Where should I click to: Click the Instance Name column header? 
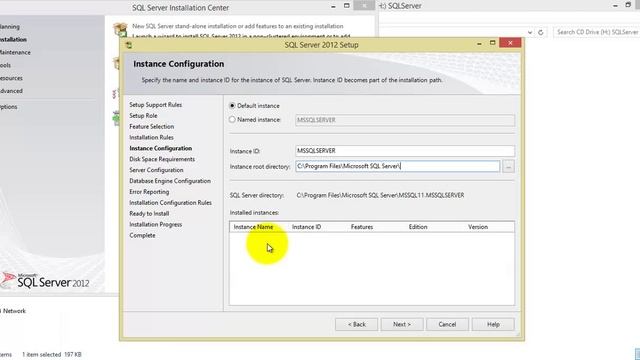(253, 227)
